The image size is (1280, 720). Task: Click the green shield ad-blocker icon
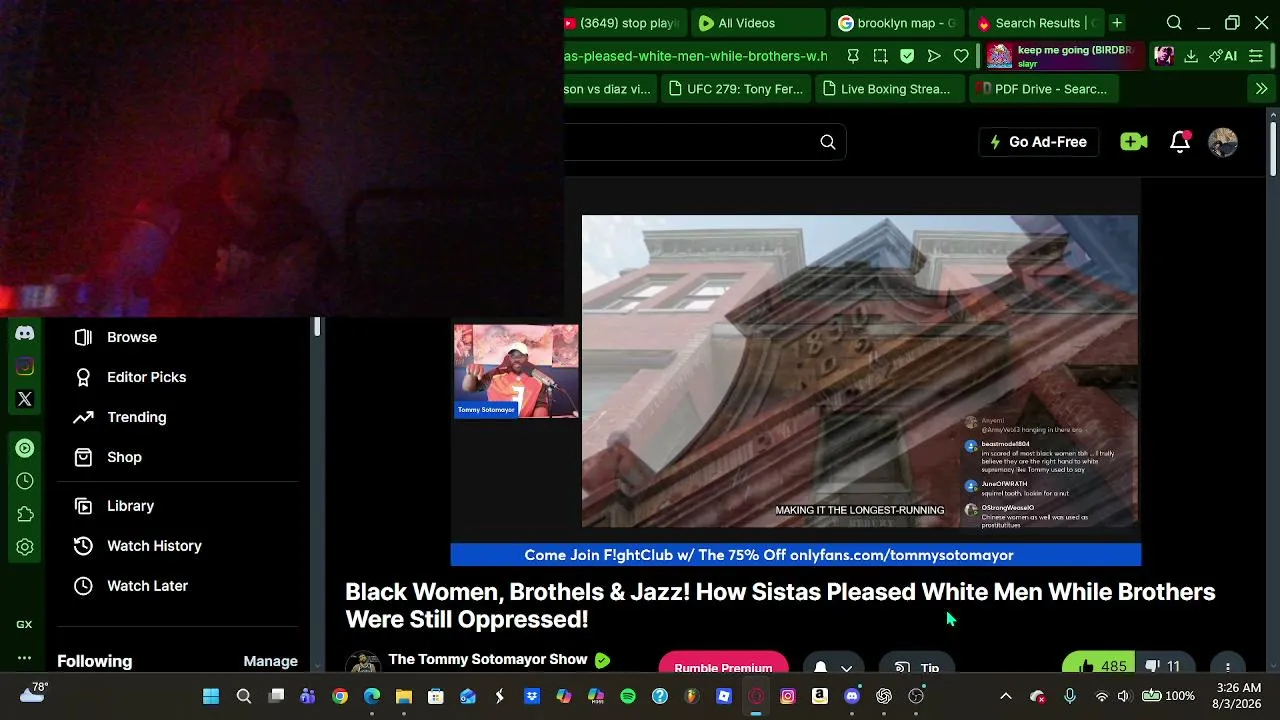907,56
